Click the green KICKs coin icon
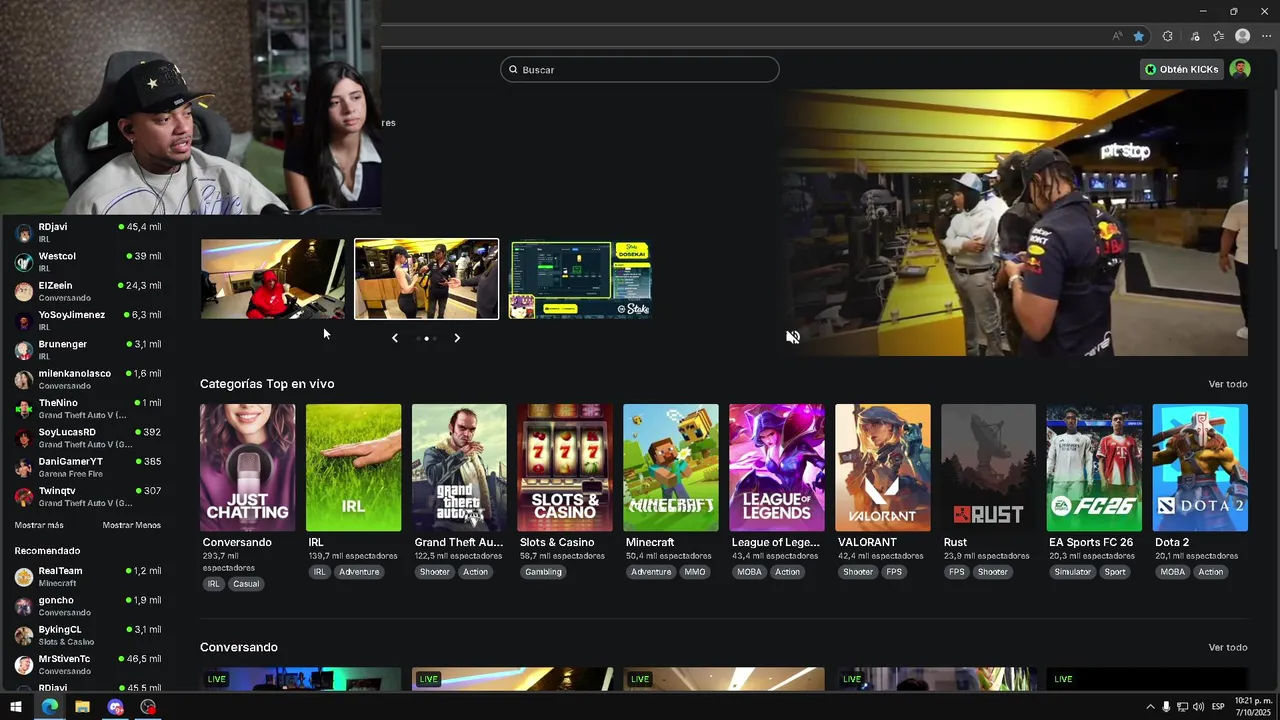This screenshot has height=720, width=1280. tap(1150, 70)
